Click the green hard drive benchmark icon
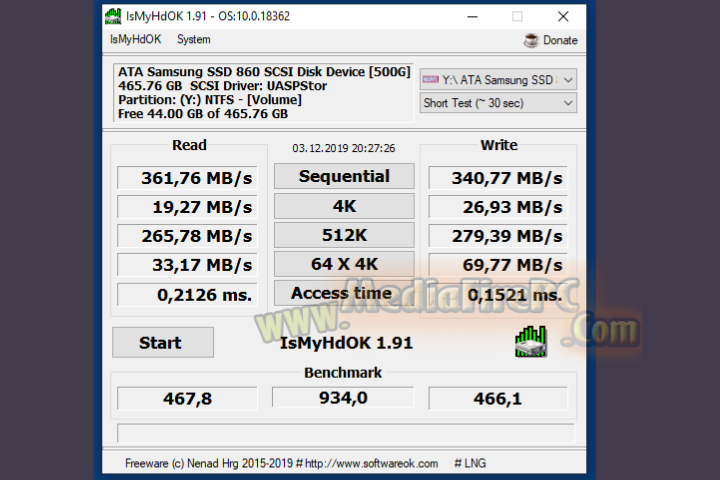Screen dimensions: 720x480 tap(531, 341)
